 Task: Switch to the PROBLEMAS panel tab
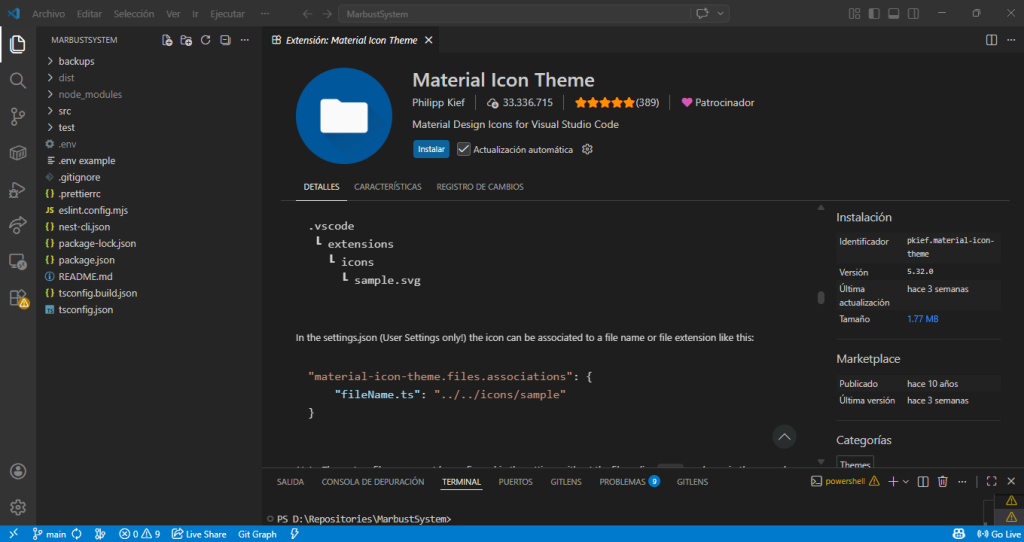(x=630, y=481)
